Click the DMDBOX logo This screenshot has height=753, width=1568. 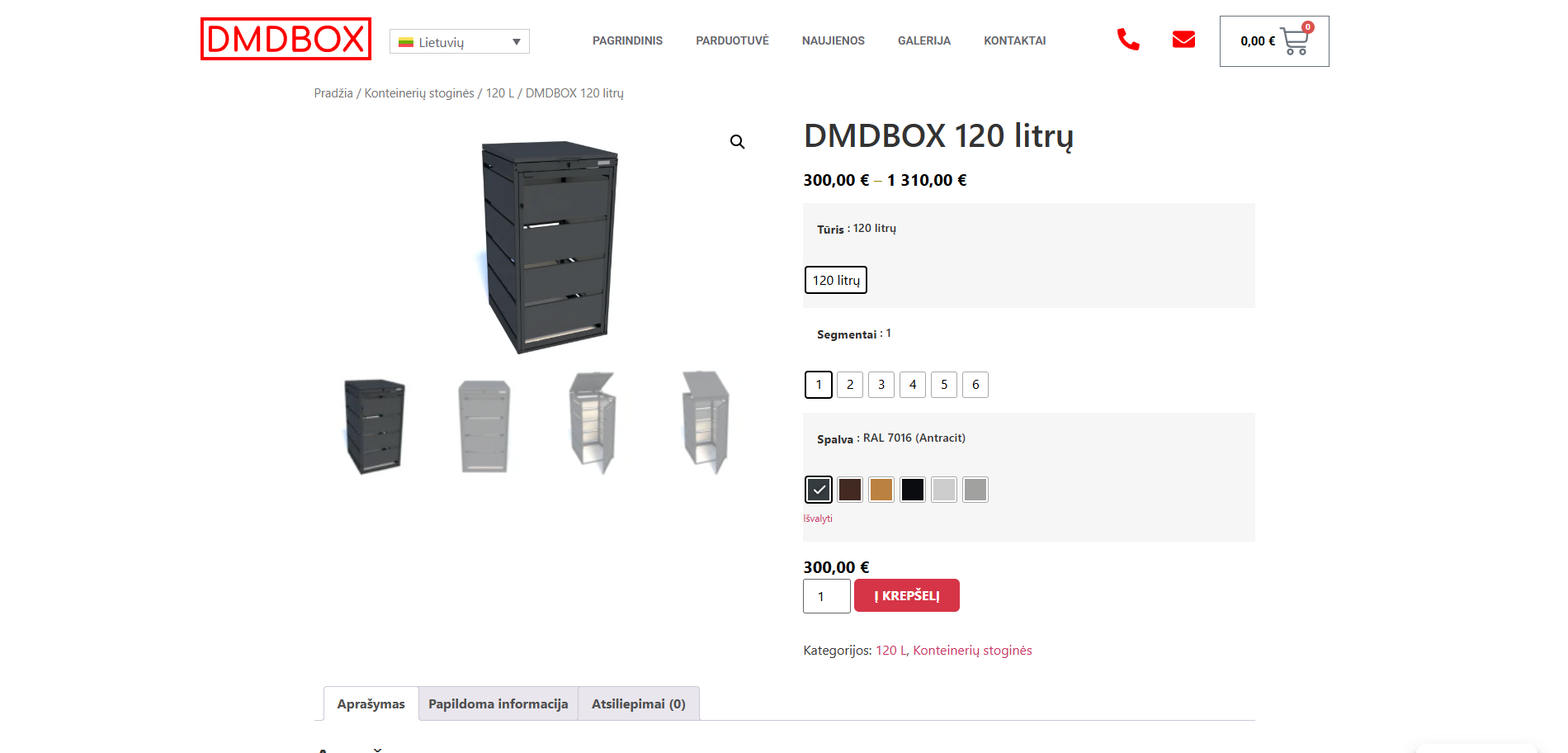[286, 39]
